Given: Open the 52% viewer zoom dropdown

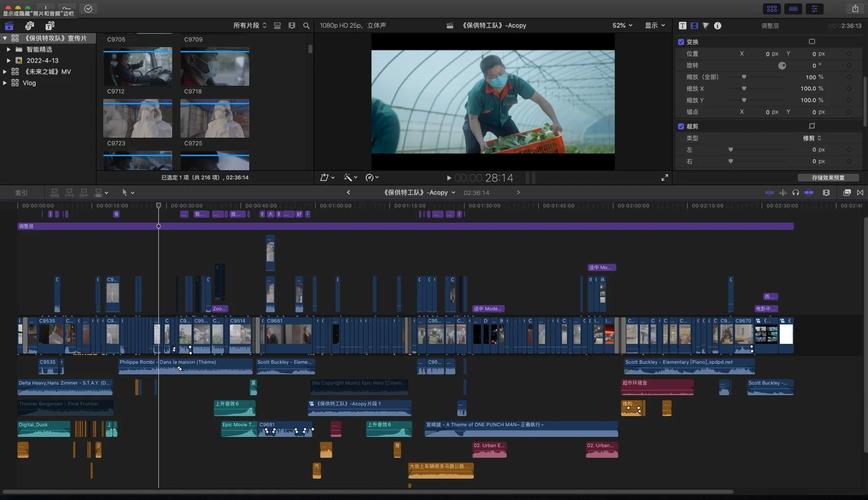Looking at the screenshot, I should click(622, 25).
